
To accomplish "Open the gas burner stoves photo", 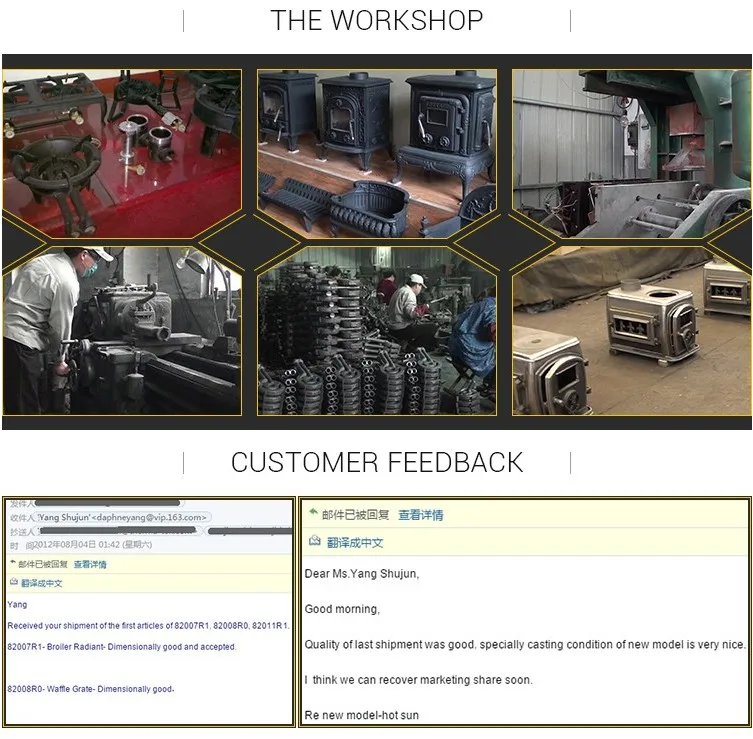I will [122, 153].
